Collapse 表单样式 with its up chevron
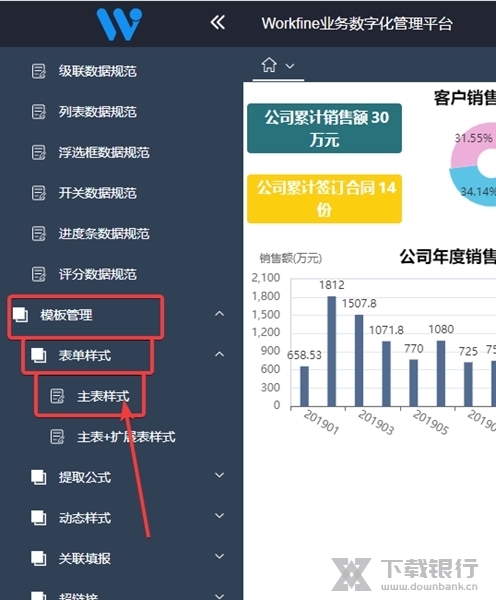Screen dimensions: 496x600 pos(219,354)
